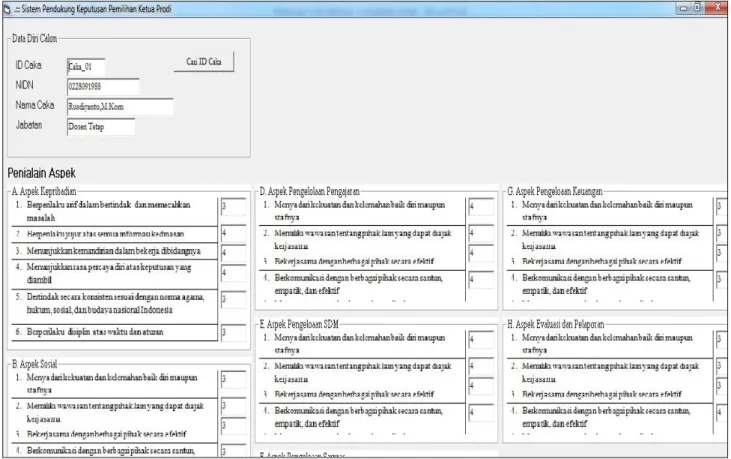The height and width of the screenshot is (459, 731).
Task: Click the A. Aspek Kepribadian group title
Action: (x=44, y=192)
